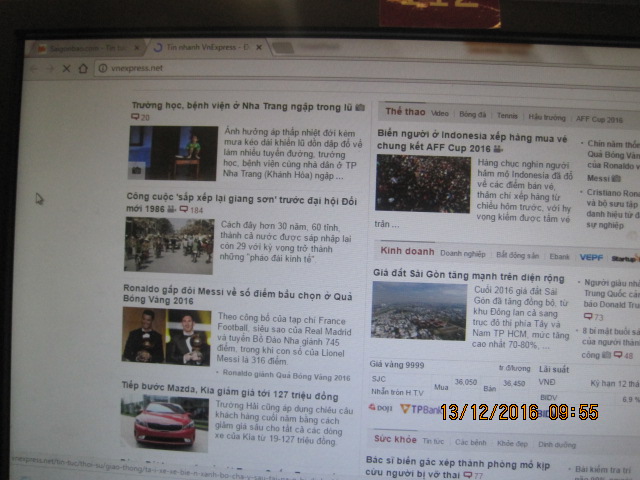The height and width of the screenshot is (480, 640).
Task: Click the DOJI logo
Action: pyautogui.click(x=380, y=407)
